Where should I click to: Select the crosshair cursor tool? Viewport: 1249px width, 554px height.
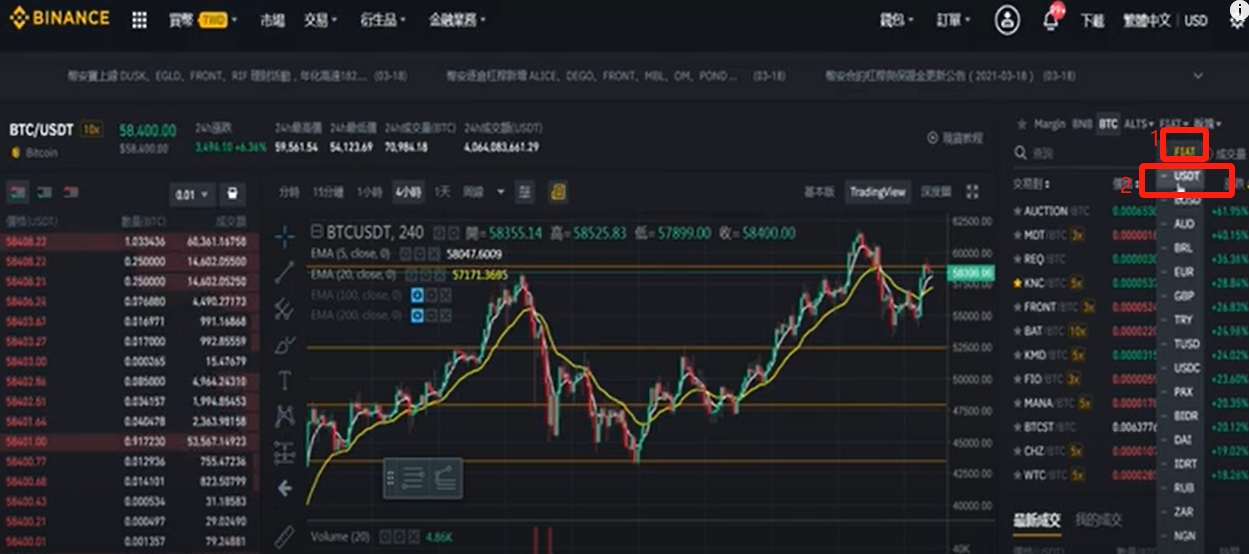coord(285,236)
